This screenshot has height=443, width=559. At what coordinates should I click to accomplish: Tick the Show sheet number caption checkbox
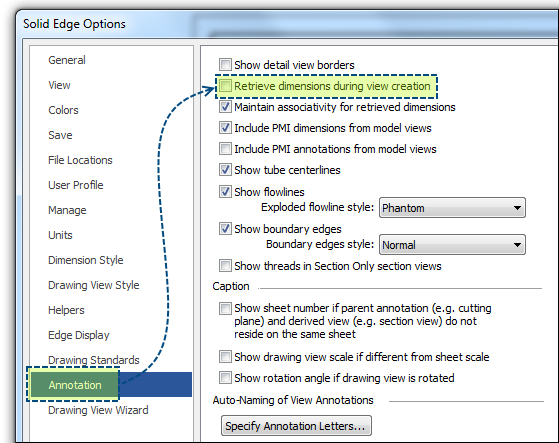click(225, 308)
